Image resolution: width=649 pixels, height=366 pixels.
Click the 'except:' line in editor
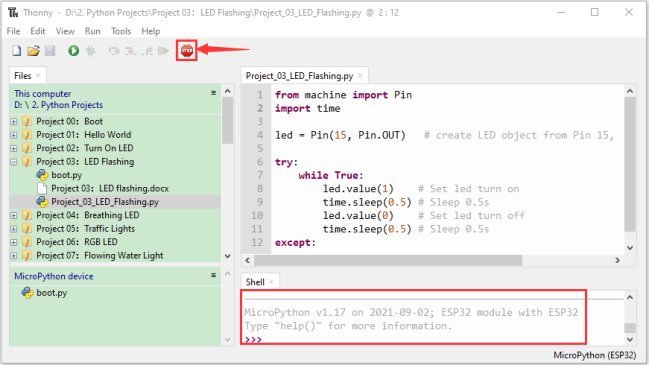click(295, 243)
